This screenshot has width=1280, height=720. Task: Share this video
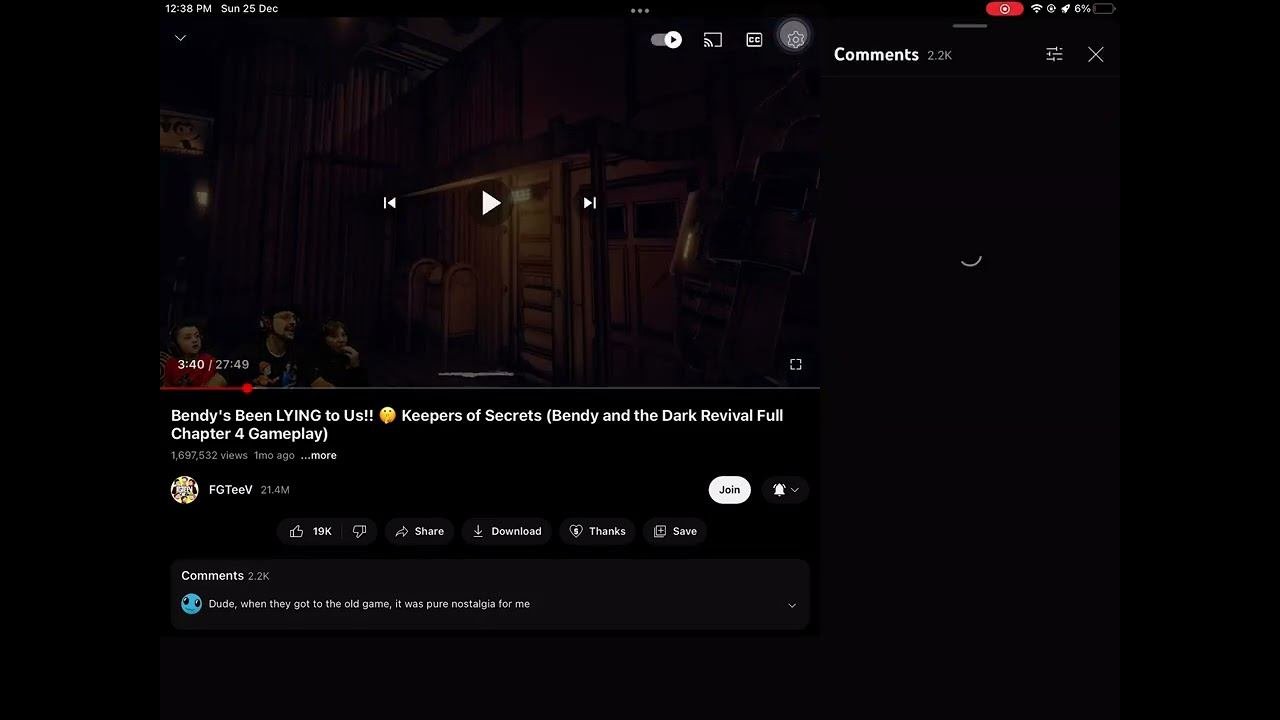pyautogui.click(x=420, y=532)
